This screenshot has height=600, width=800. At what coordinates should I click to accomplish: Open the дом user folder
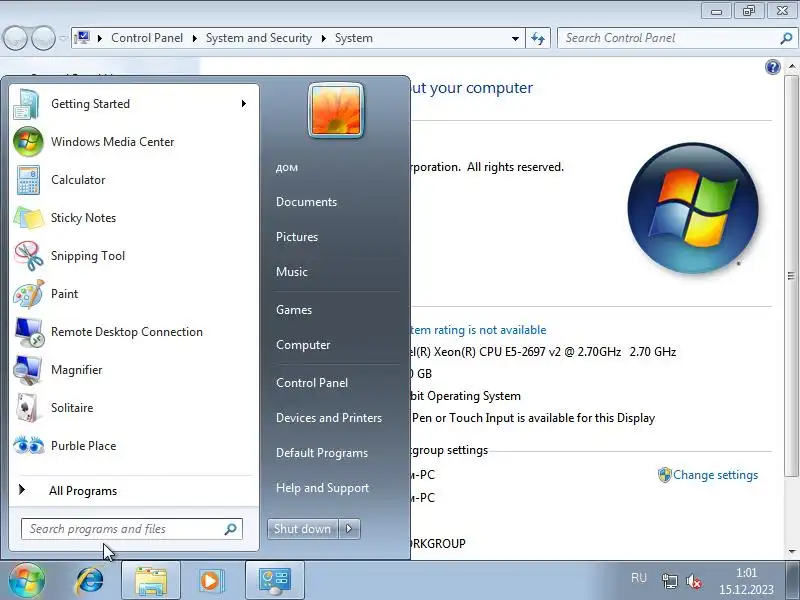click(x=287, y=167)
